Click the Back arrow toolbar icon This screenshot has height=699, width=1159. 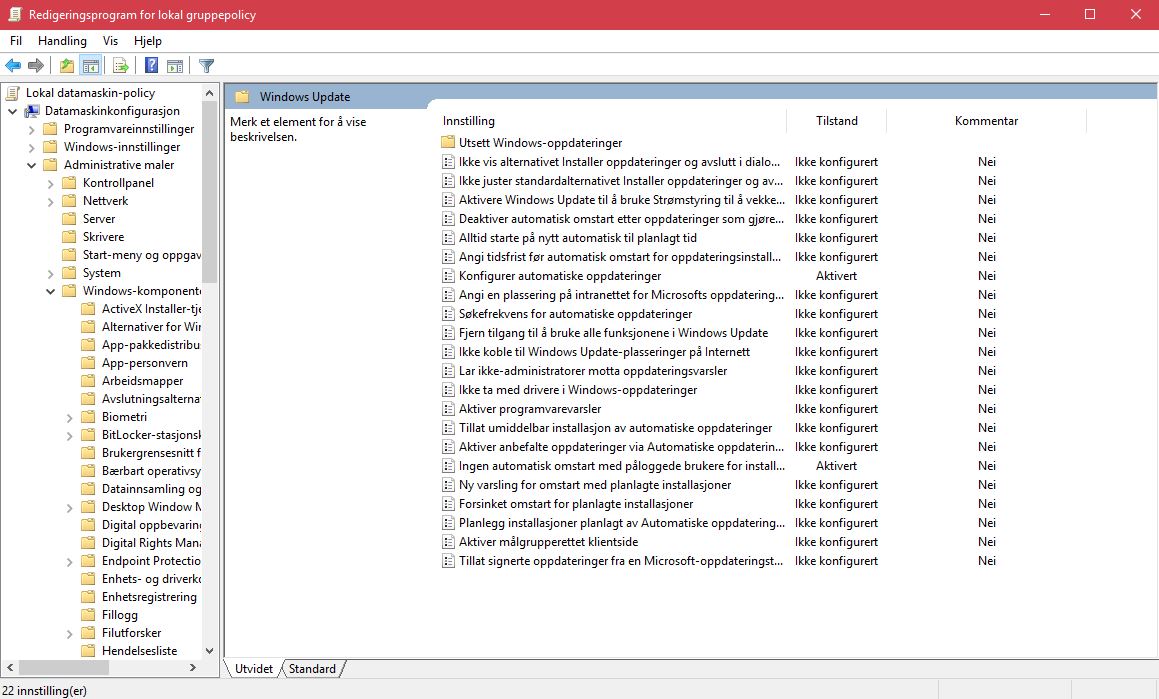pyautogui.click(x=13, y=66)
